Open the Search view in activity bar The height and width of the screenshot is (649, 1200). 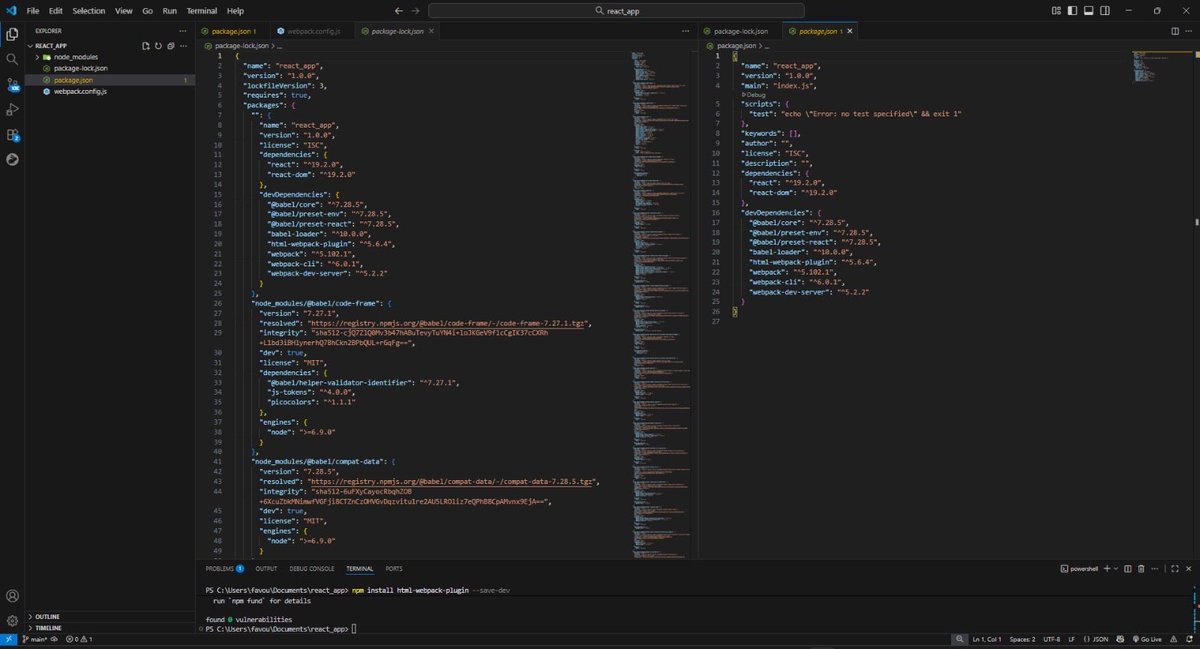12,59
